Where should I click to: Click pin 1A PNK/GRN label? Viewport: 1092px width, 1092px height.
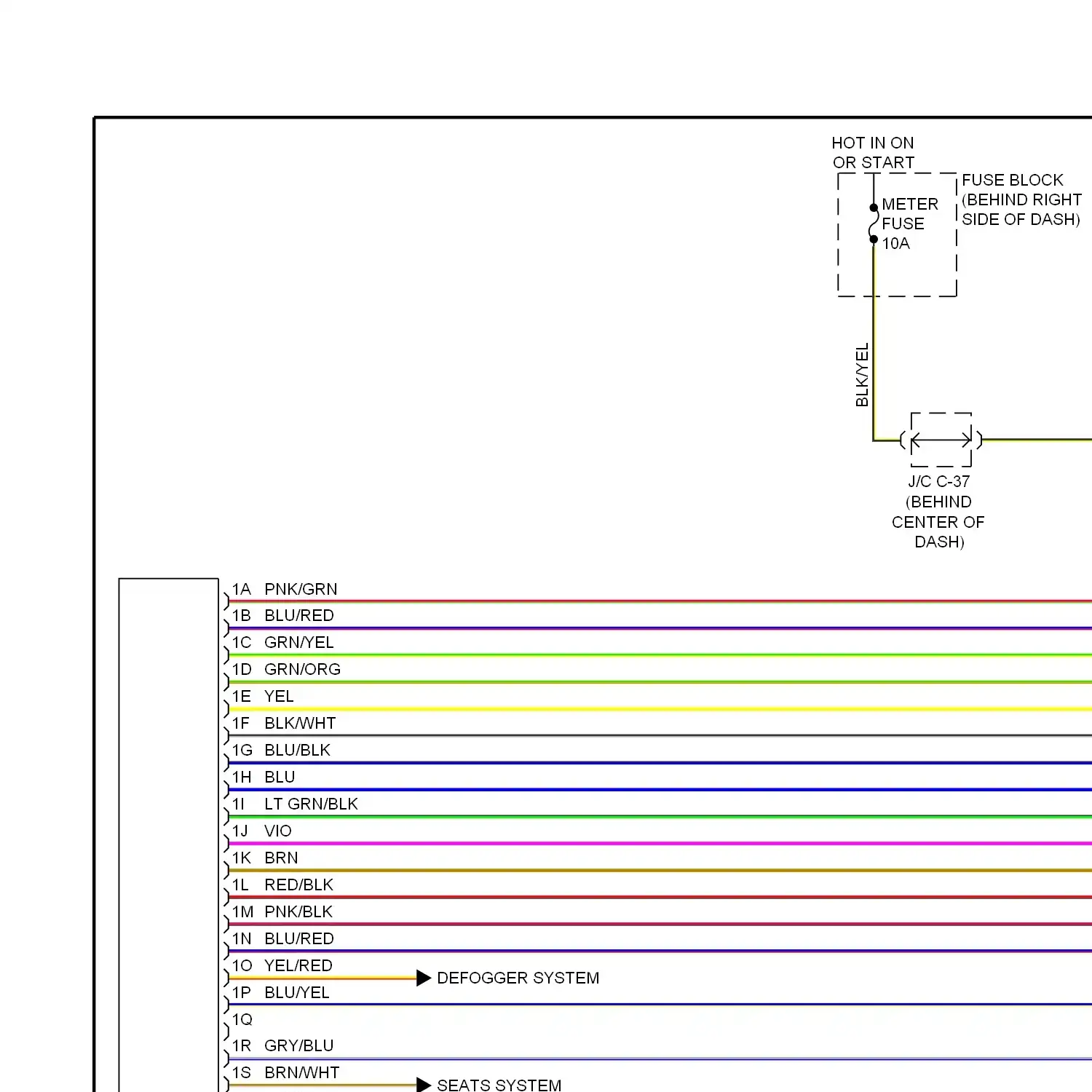pyautogui.click(x=285, y=589)
